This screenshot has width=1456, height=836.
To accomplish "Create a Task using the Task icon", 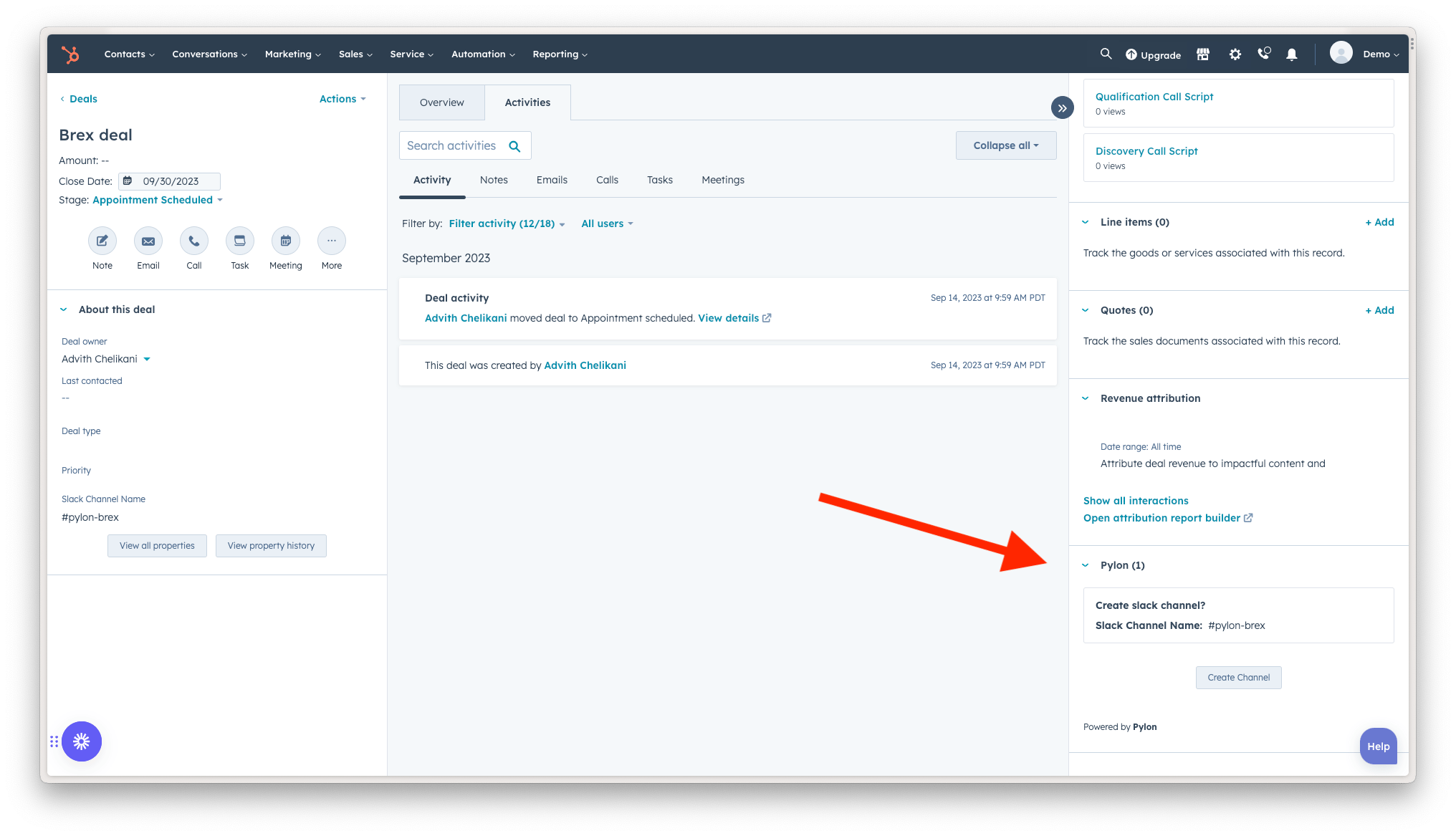I will 240,241.
